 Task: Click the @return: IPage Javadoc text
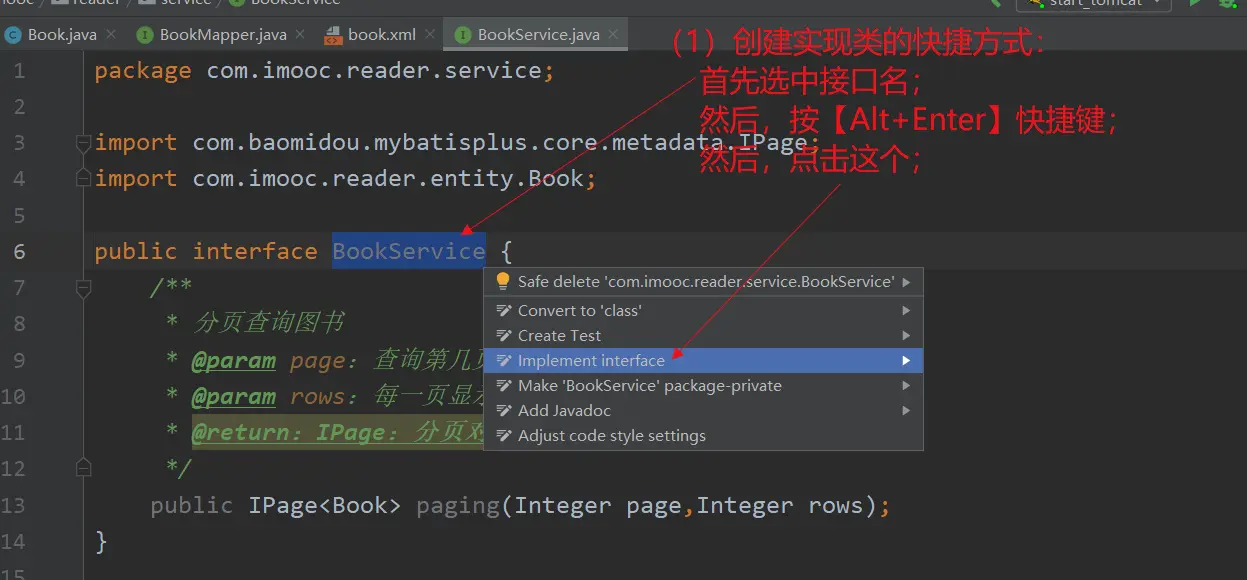pyautogui.click(x=338, y=431)
